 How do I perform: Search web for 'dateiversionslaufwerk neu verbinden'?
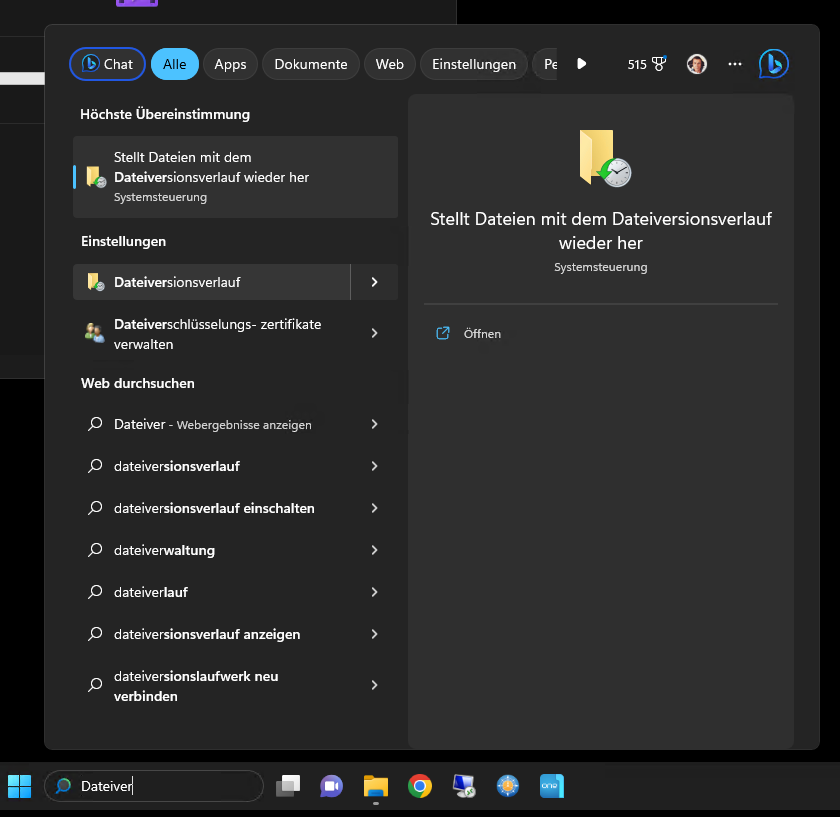tap(212, 686)
